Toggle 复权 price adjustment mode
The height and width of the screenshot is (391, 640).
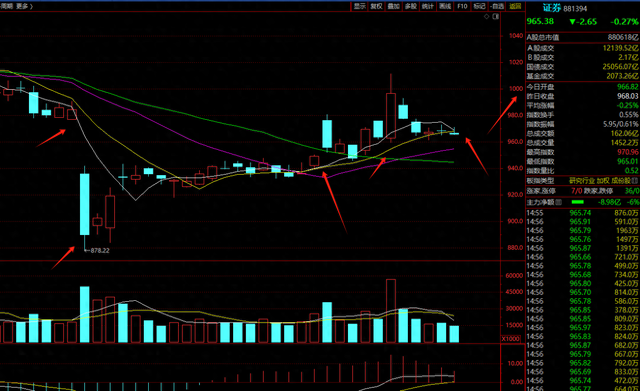pos(376,6)
